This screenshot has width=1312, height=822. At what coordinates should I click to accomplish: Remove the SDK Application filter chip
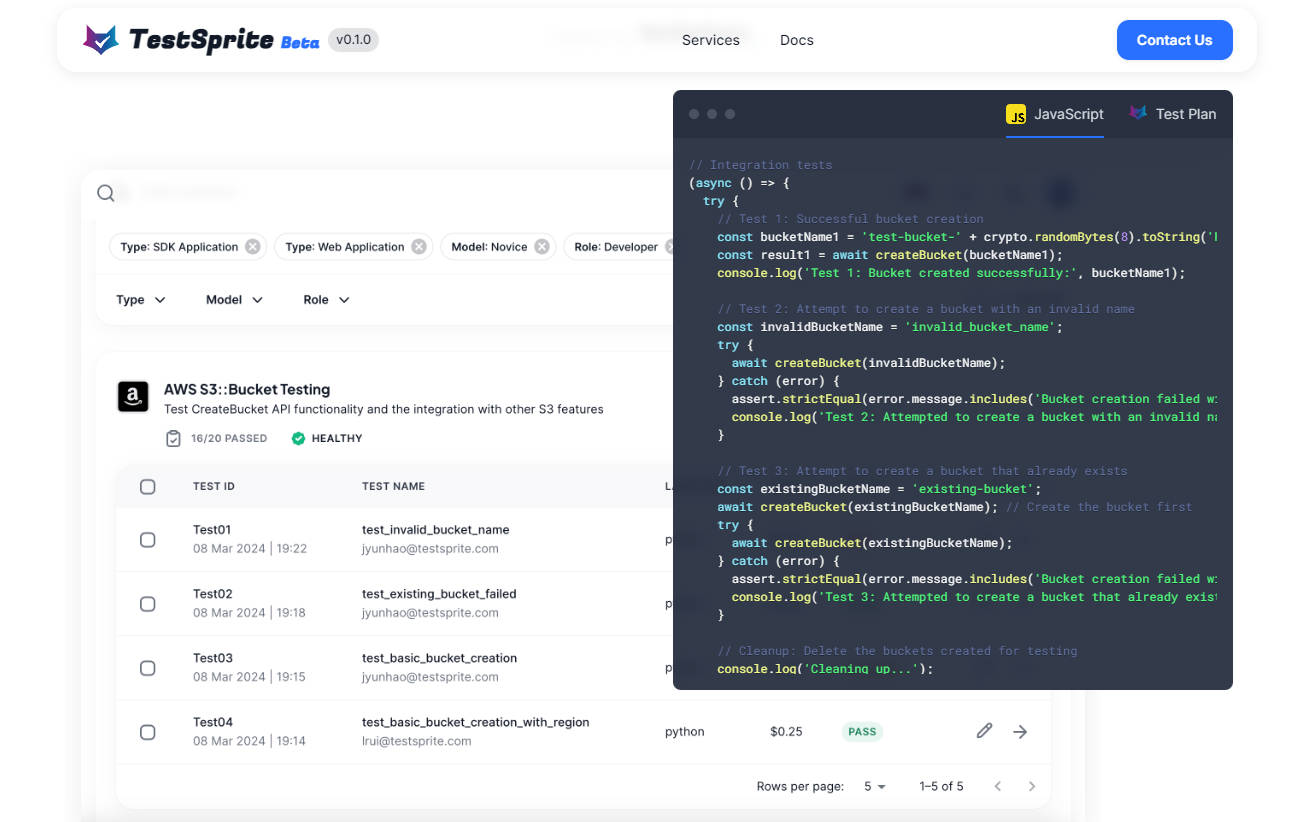(x=253, y=247)
